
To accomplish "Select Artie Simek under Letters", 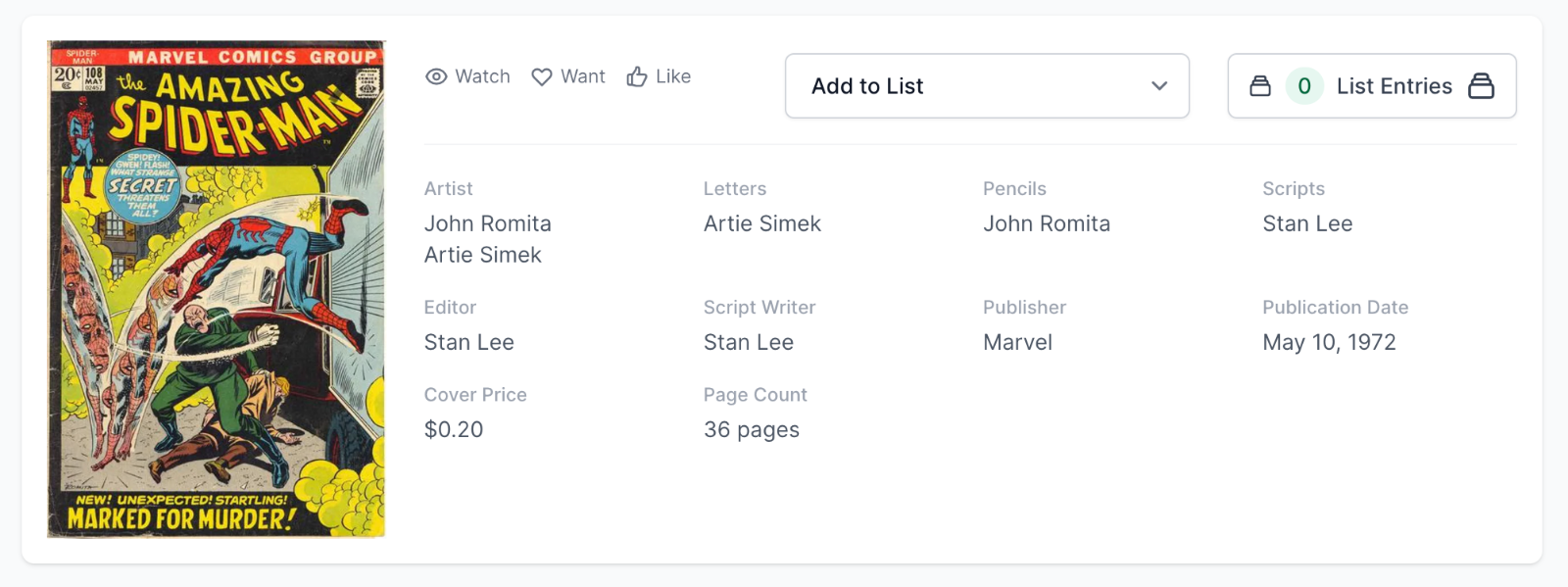I will tap(761, 223).
